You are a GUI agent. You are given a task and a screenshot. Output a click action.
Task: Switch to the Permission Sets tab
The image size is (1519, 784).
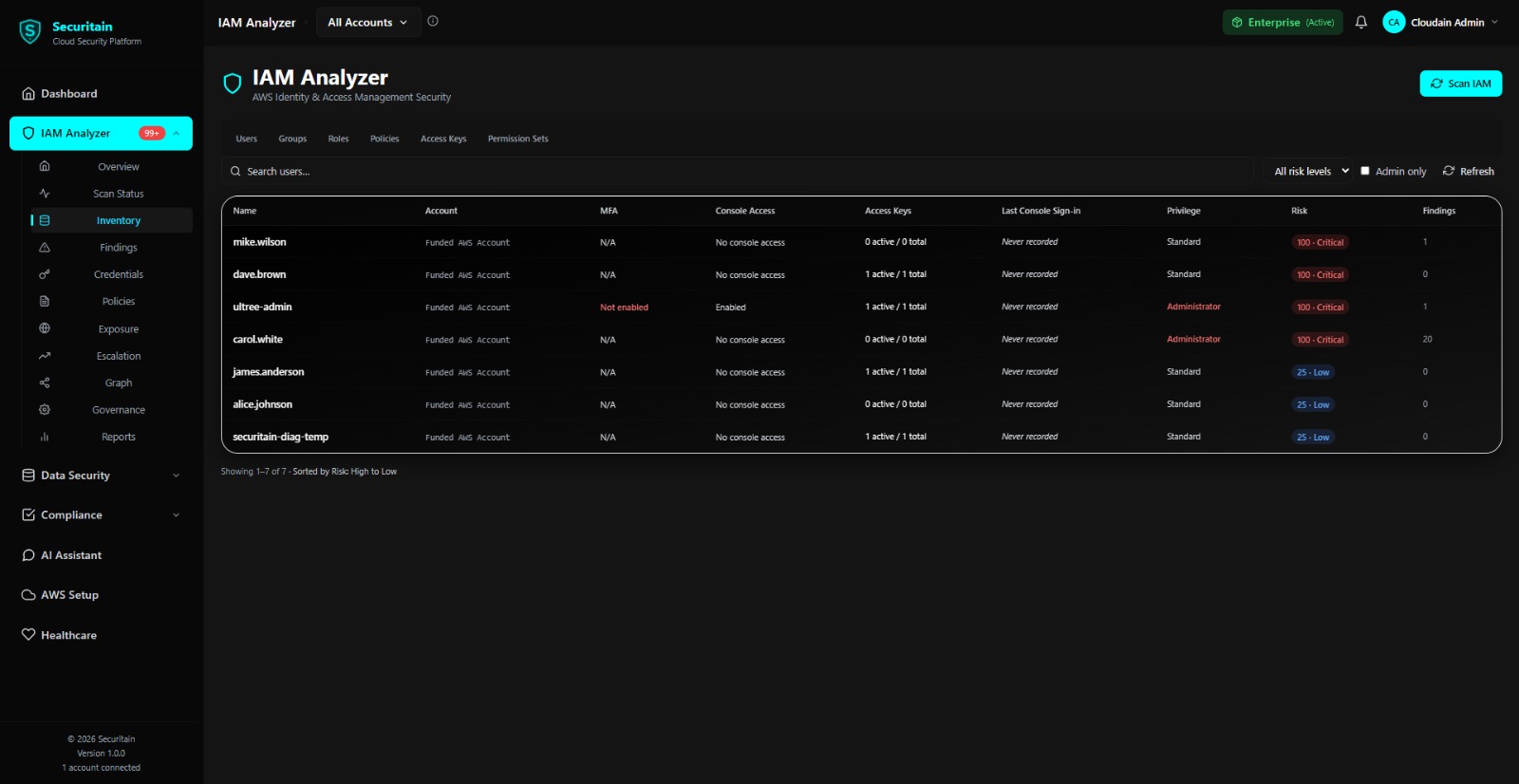point(518,139)
